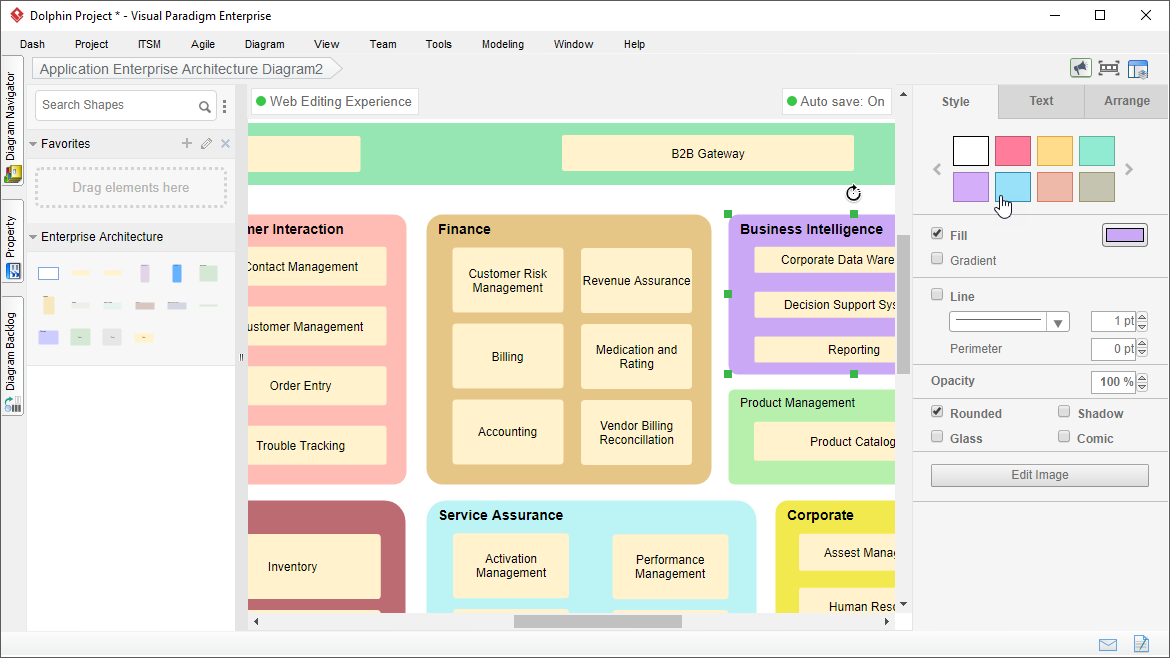Add a new favorite with the plus icon
1170x658 pixels.
coord(187,143)
